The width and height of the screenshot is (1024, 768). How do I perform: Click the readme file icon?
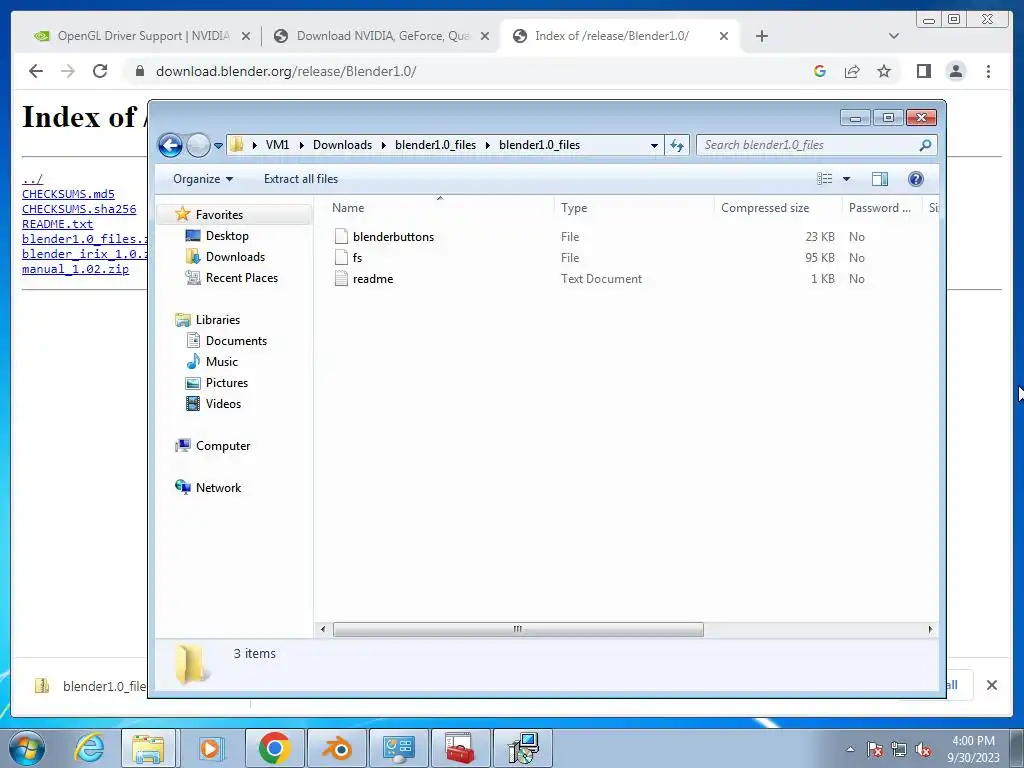tap(341, 279)
